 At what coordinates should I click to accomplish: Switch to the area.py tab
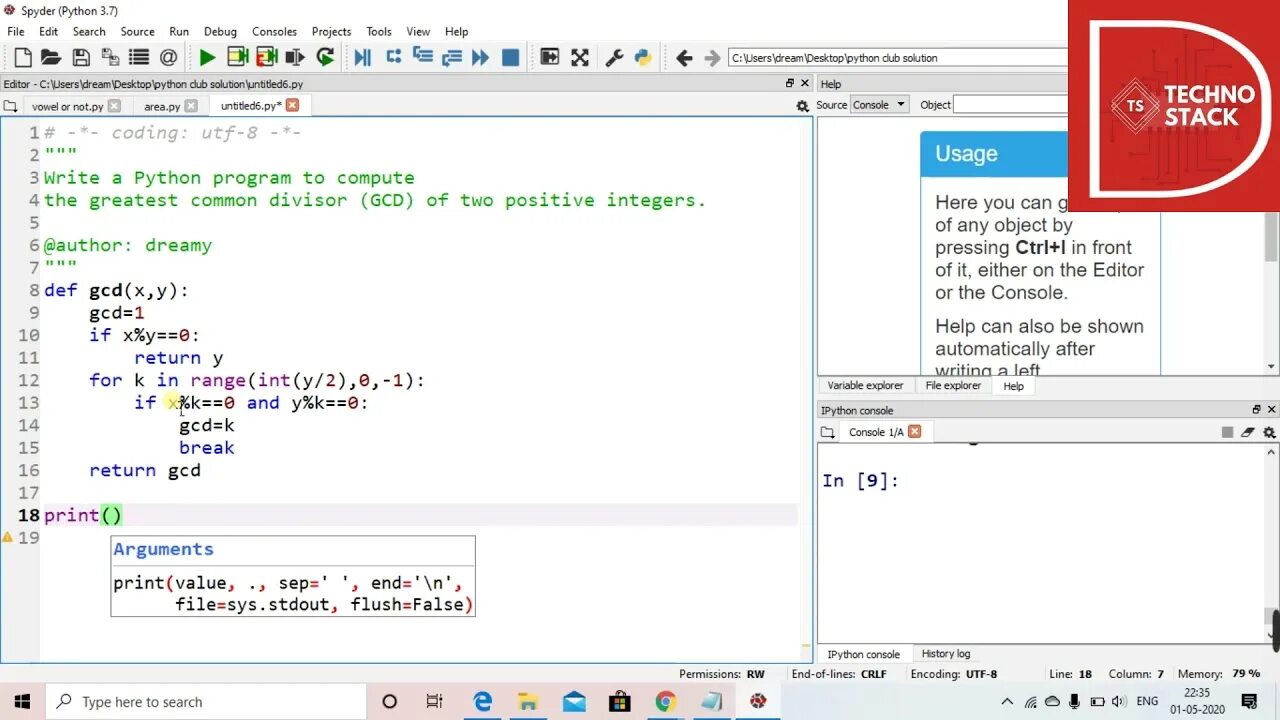coord(162,105)
